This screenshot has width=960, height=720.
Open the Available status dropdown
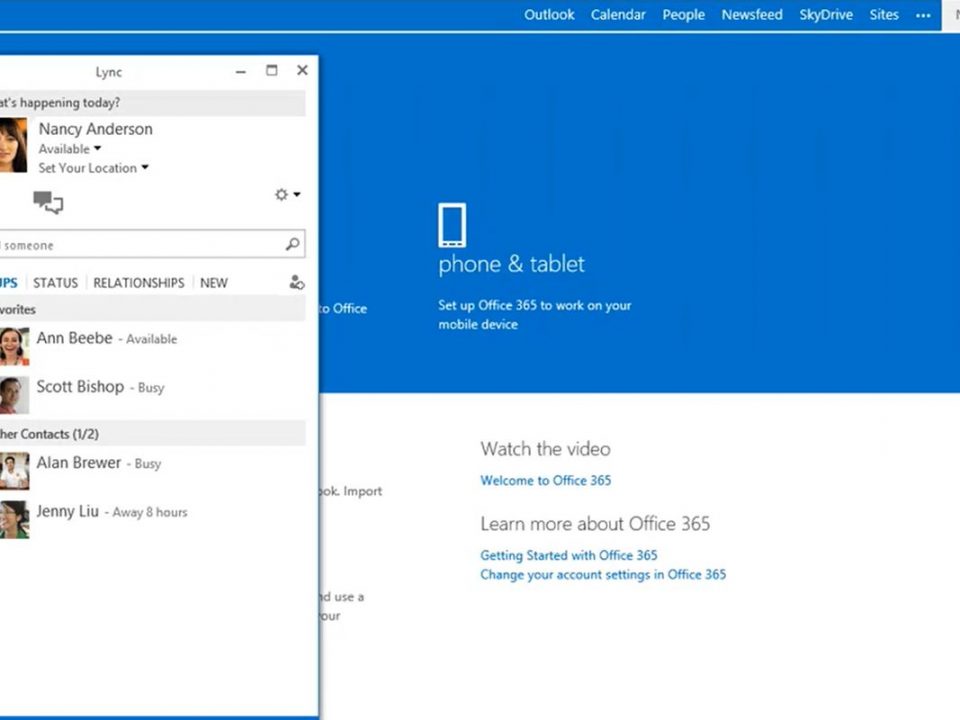[70, 149]
